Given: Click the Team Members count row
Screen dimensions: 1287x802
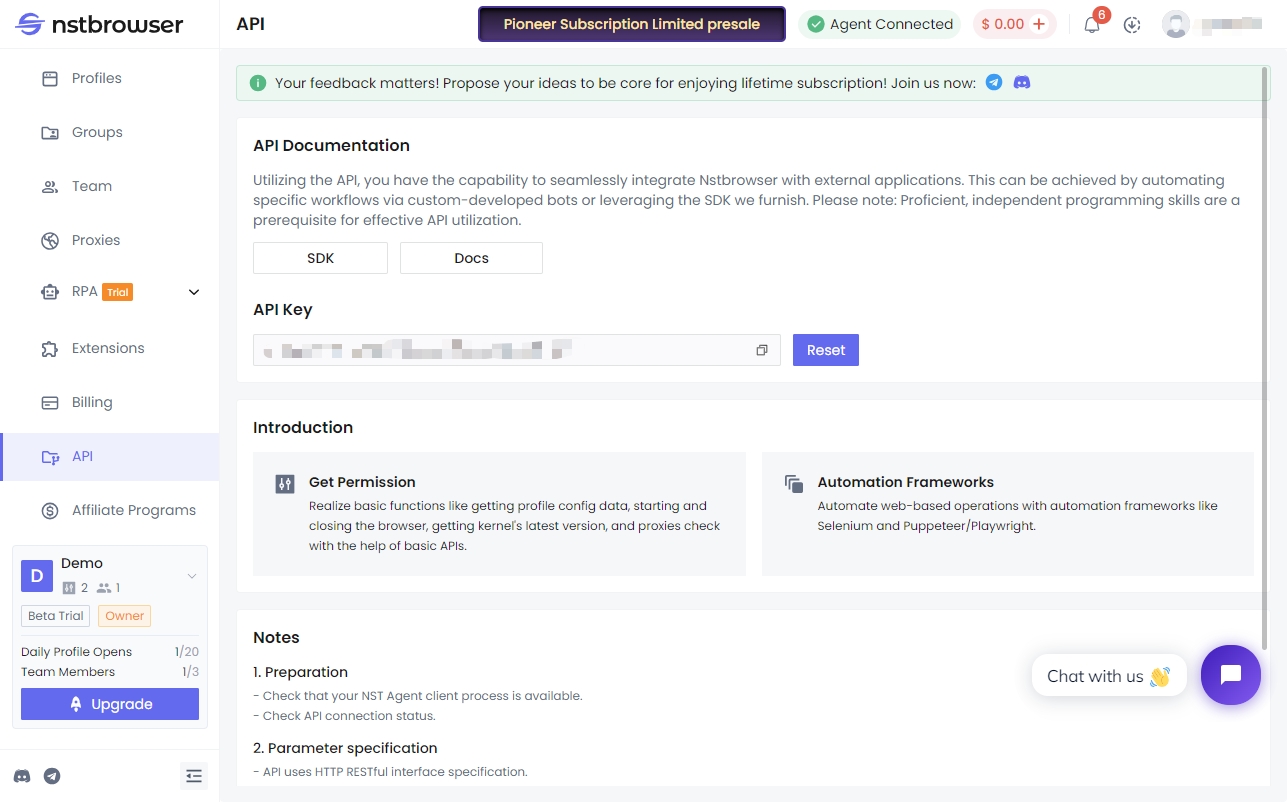Looking at the screenshot, I should 110,672.
